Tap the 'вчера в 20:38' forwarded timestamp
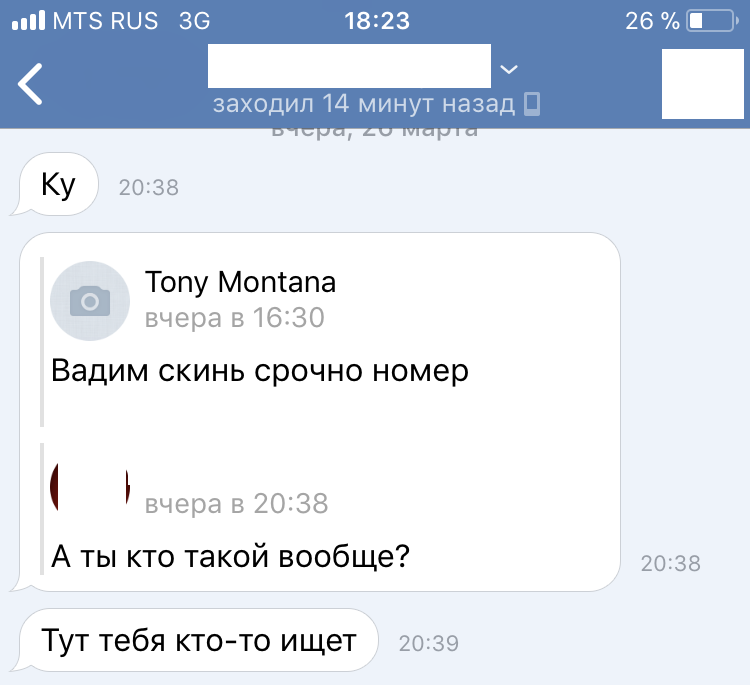Image resolution: width=750 pixels, height=685 pixels. (x=236, y=503)
